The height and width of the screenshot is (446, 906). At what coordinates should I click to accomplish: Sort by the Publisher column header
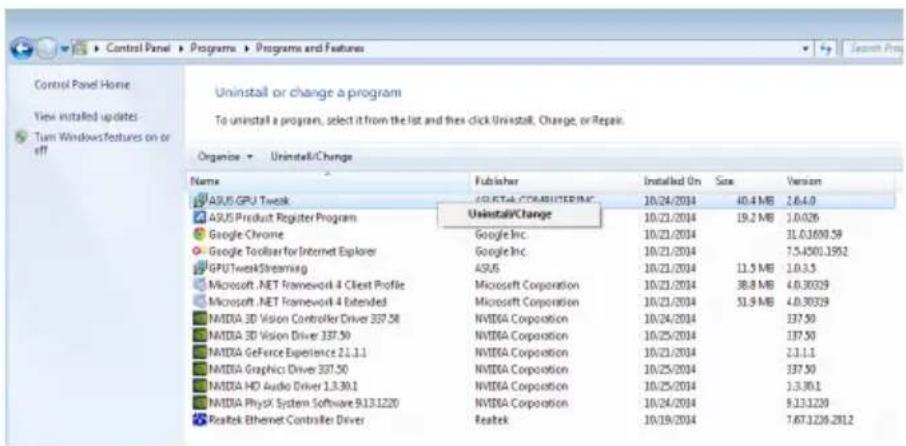(555, 181)
